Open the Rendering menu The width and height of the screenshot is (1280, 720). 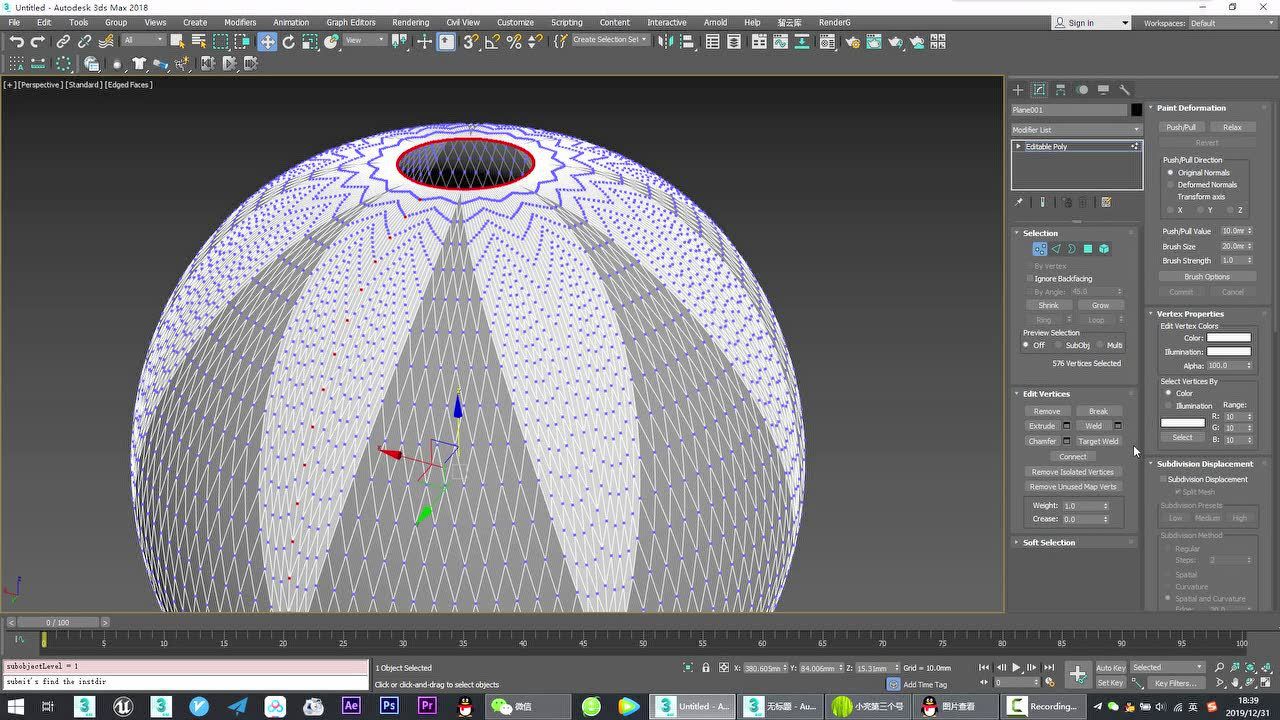click(410, 22)
